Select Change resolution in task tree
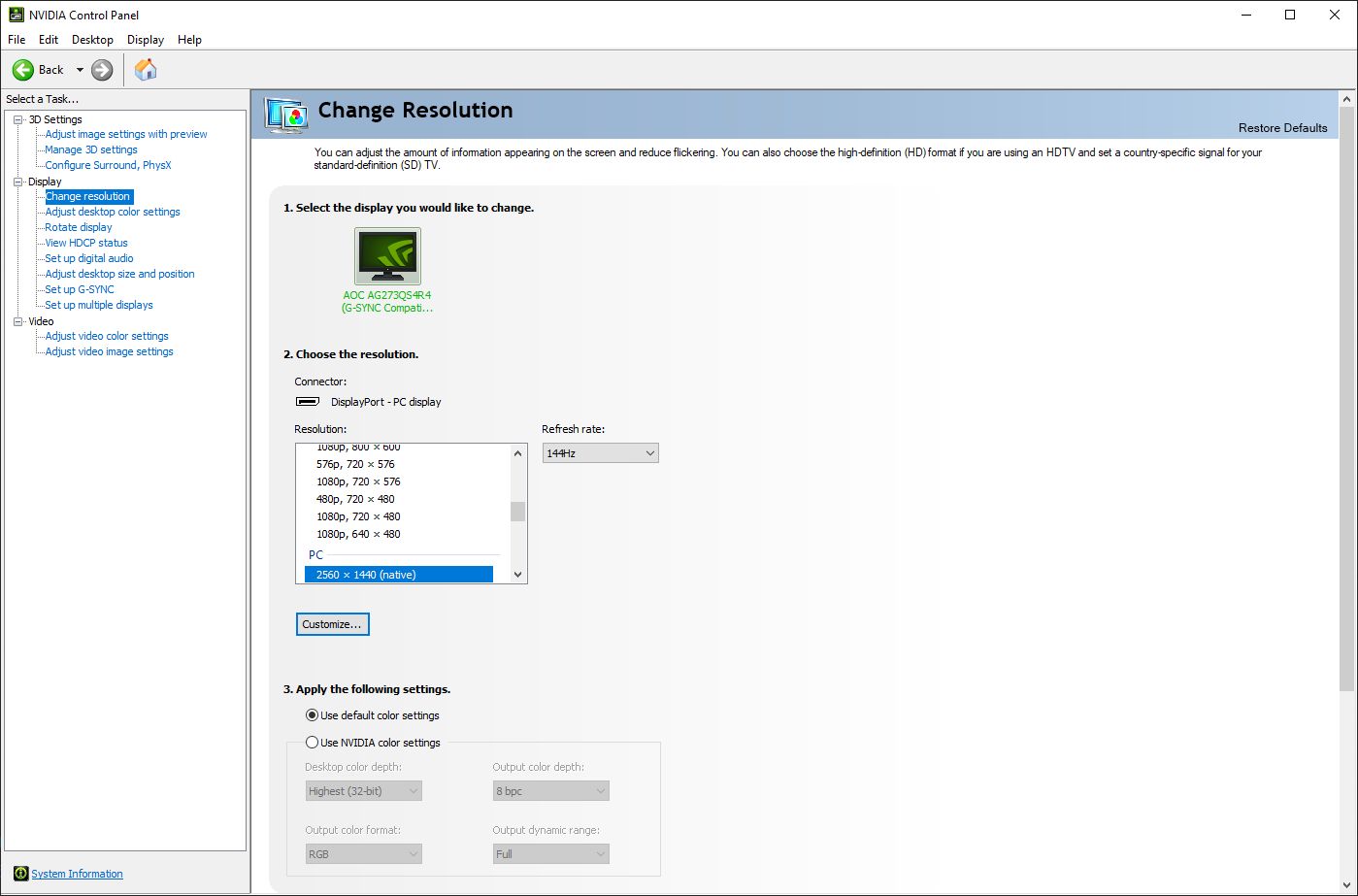The width and height of the screenshot is (1358, 896). point(88,196)
